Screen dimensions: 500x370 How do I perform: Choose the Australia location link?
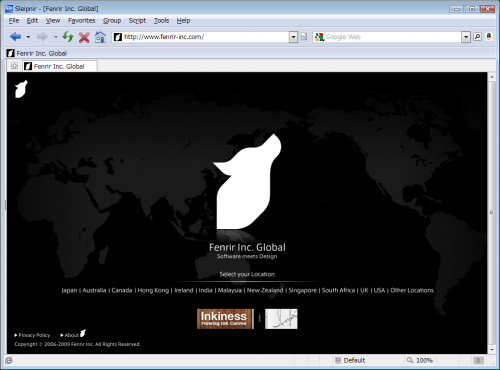click(x=94, y=290)
